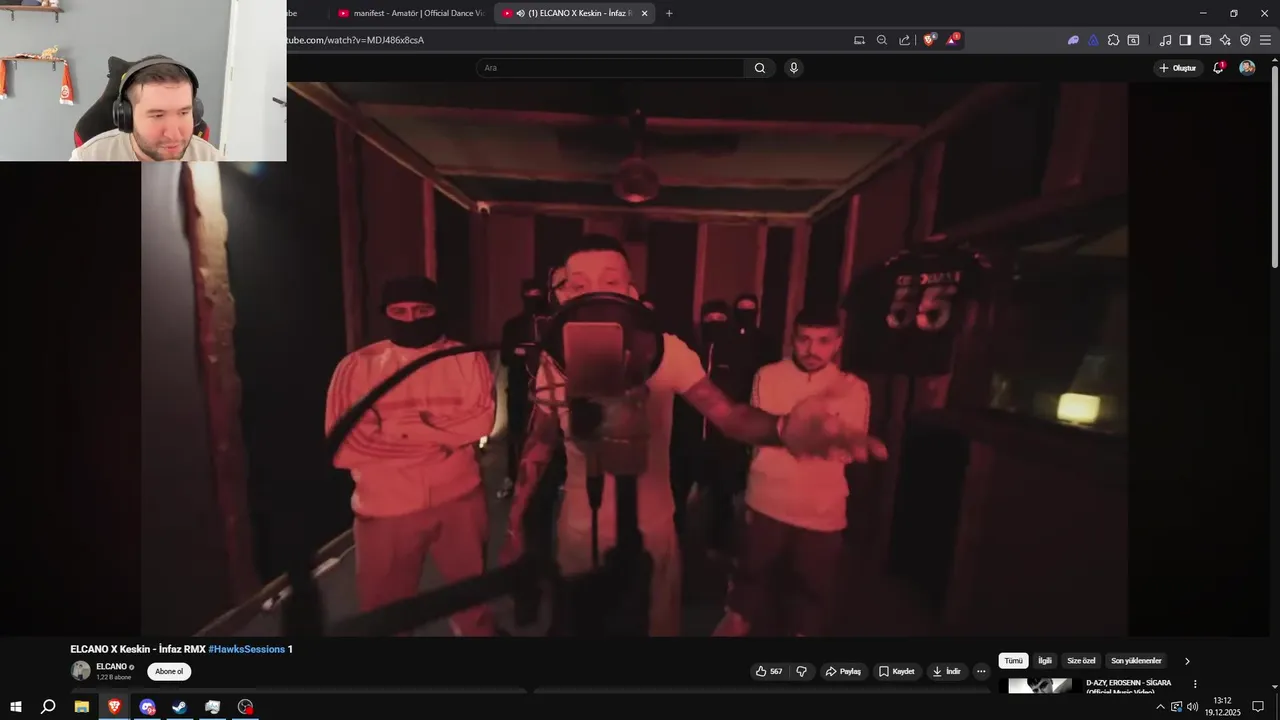The height and width of the screenshot is (720, 1280).
Task: Open the ELCANO channel name link
Action: point(111,666)
